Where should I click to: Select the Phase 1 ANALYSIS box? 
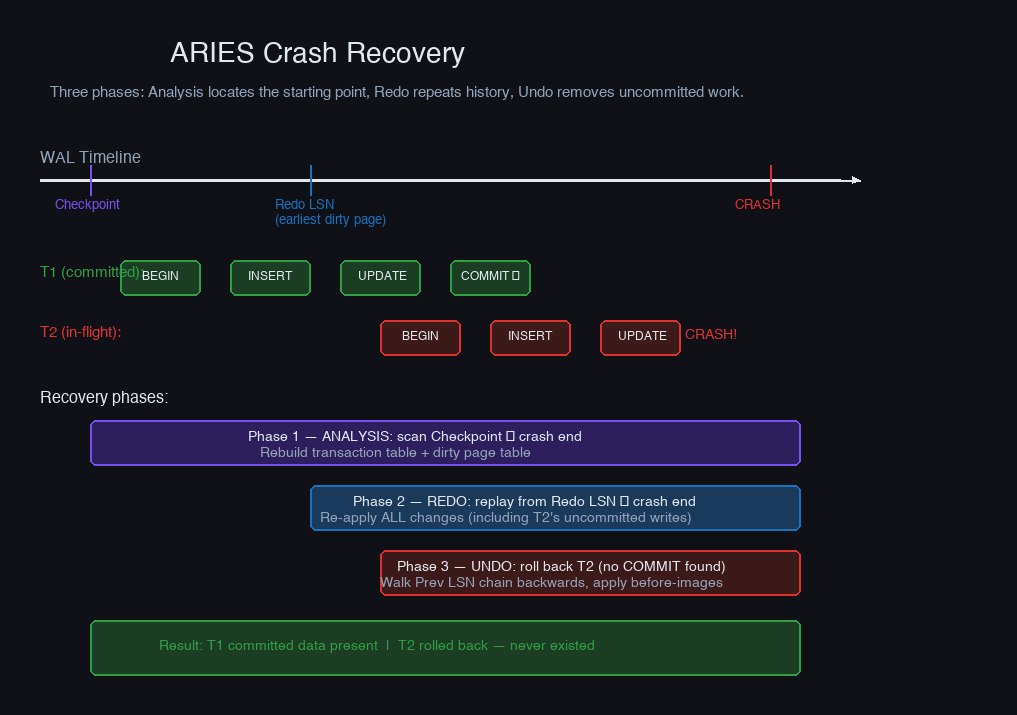tap(445, 443)
